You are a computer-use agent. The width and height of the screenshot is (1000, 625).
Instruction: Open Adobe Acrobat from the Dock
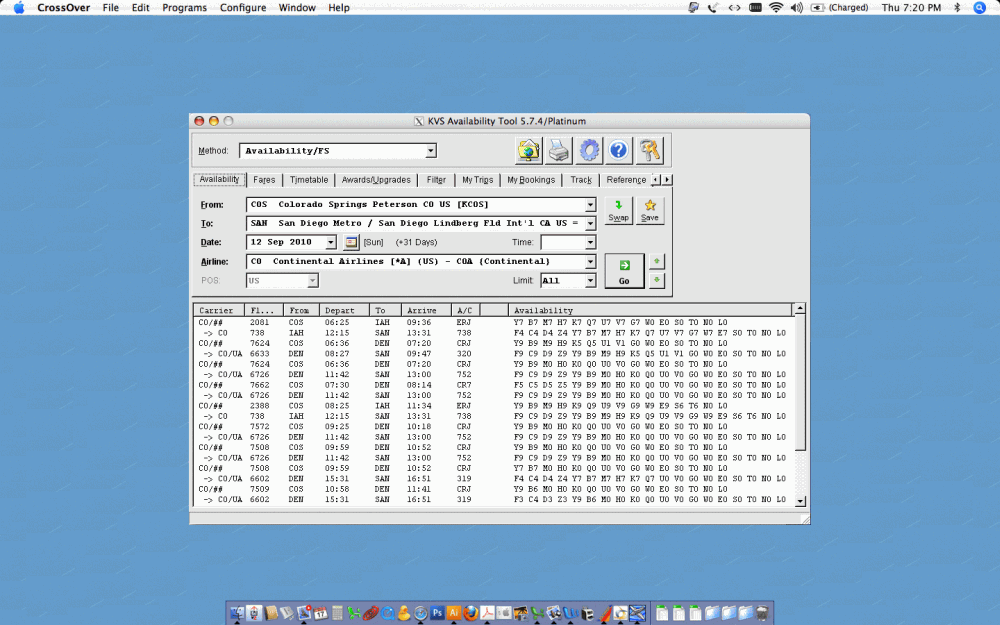[x=487, y=613]
